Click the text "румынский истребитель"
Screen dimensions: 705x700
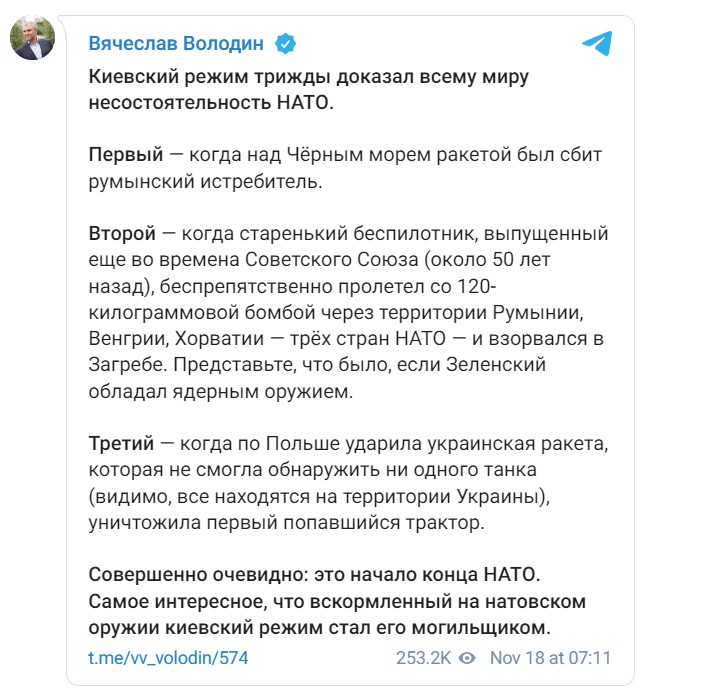click(x=215, y=182)
